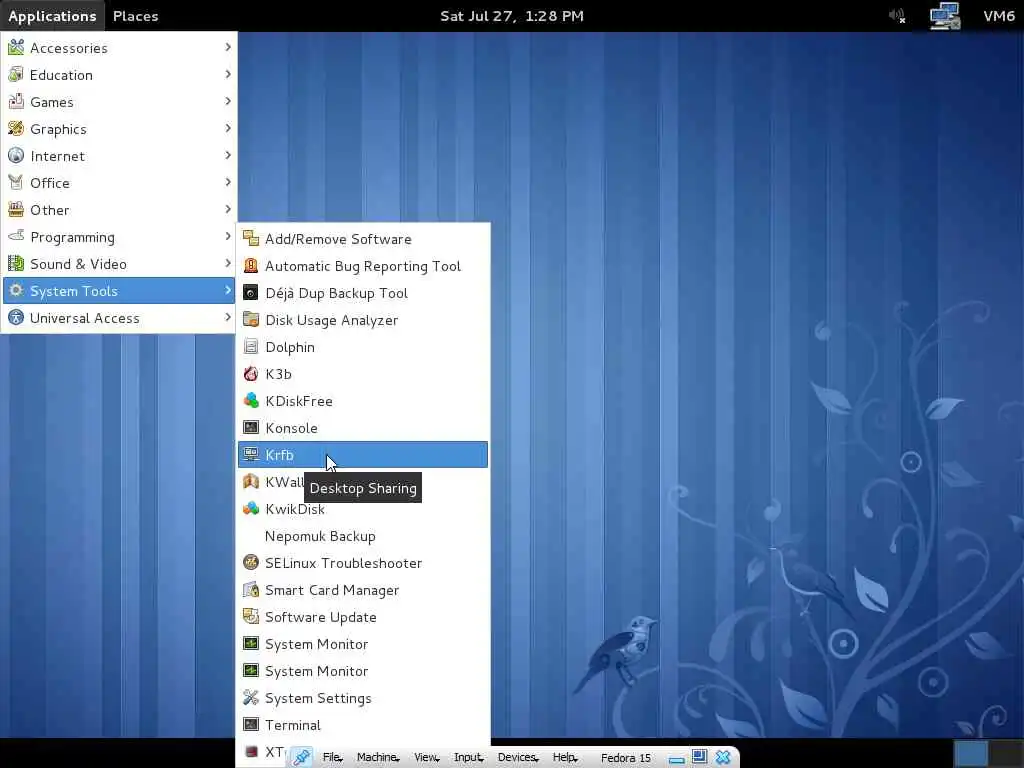Expand the Universal Access submenu arrow

[228, 317]
